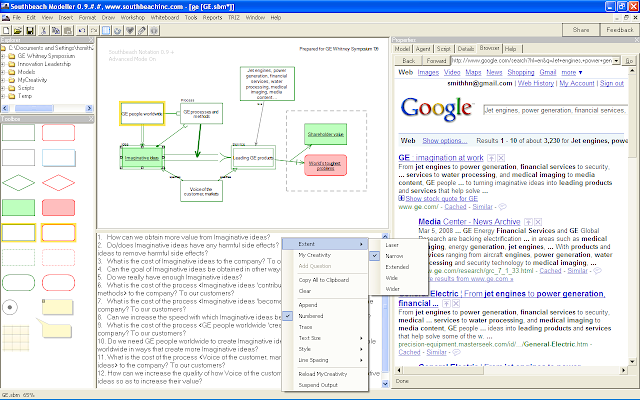Expand the GE Whitney Symposium folder
Image resolution: width=640 pixels, height=400 pixels.
(x=3, y=56)
